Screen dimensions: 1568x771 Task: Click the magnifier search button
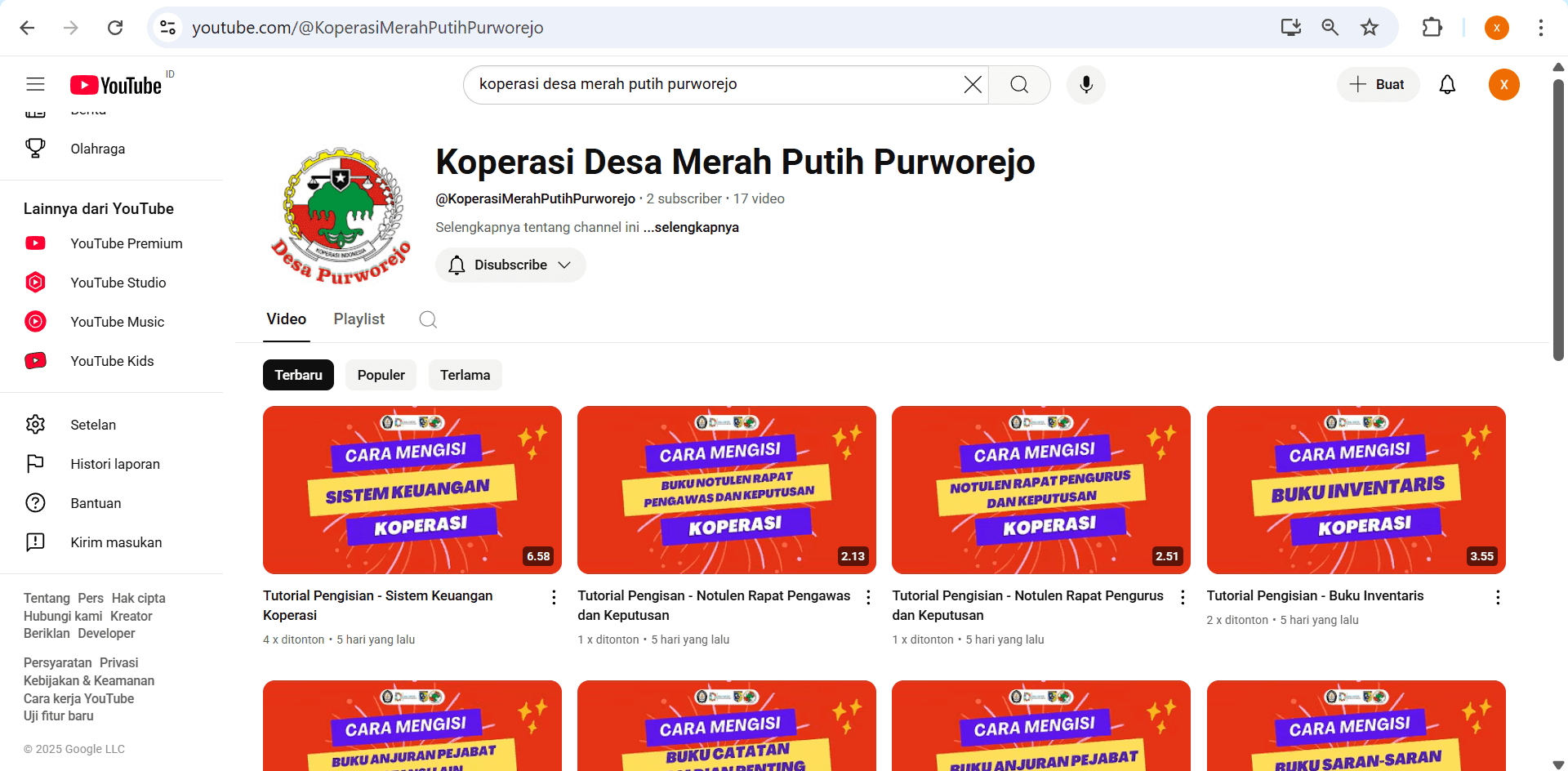[1019, 84]
